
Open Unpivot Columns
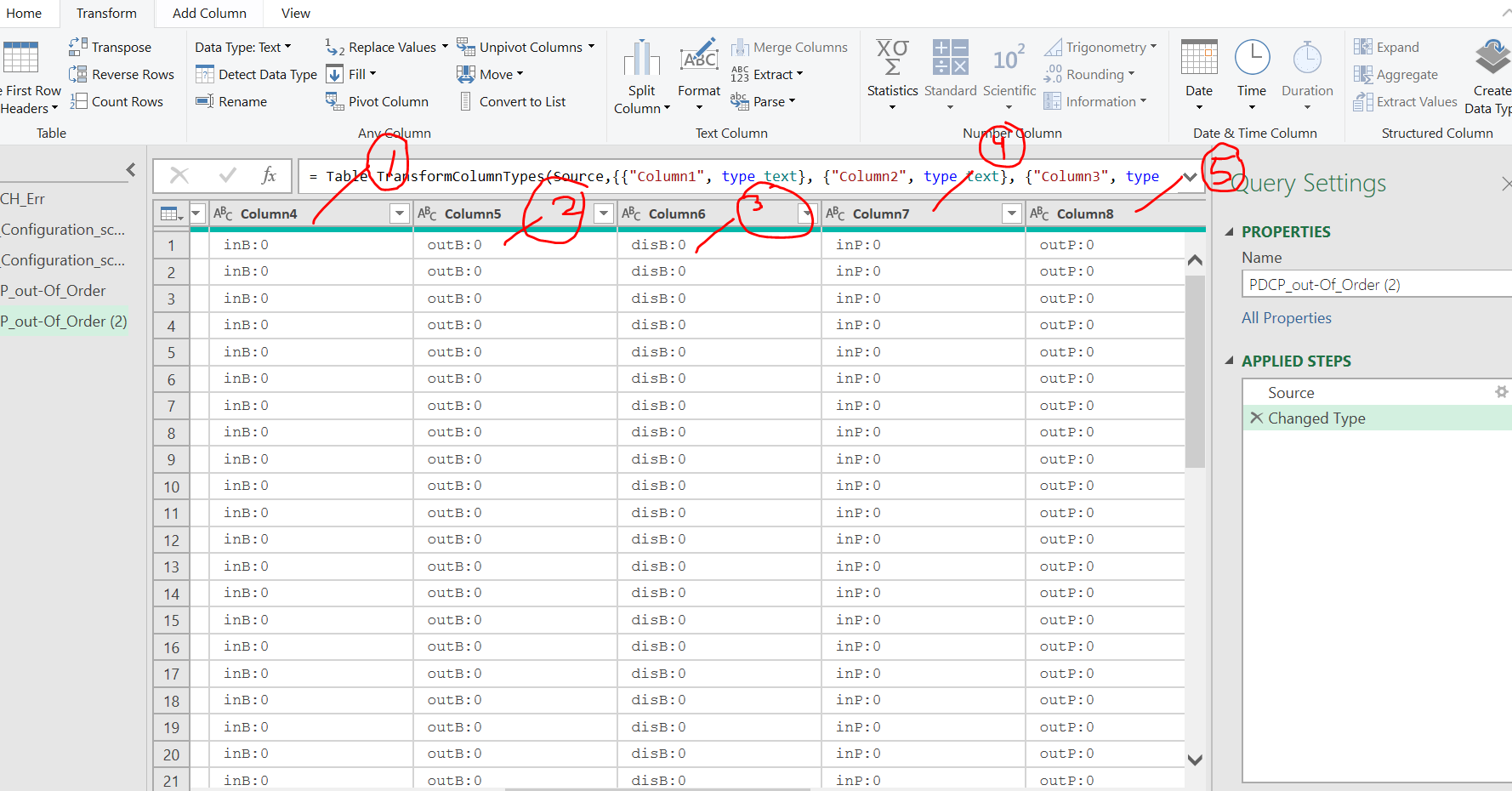525,46
